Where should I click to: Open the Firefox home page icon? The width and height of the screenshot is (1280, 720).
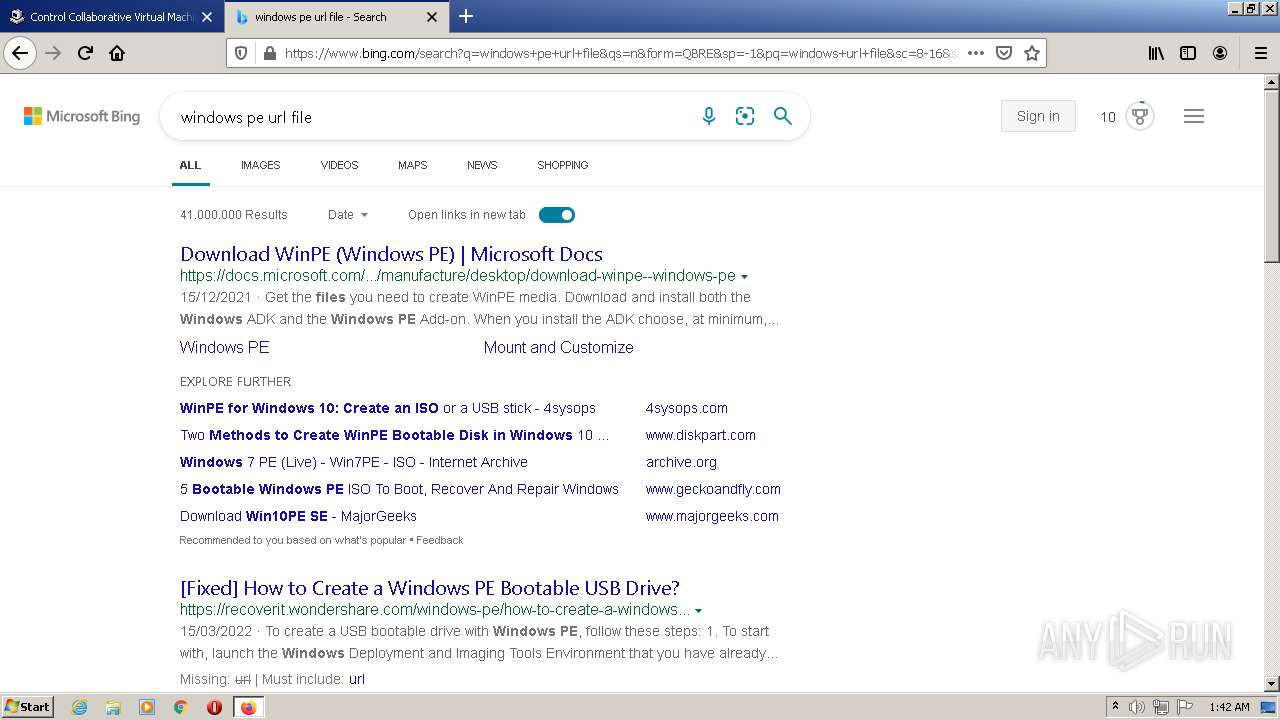pos(117,53)
